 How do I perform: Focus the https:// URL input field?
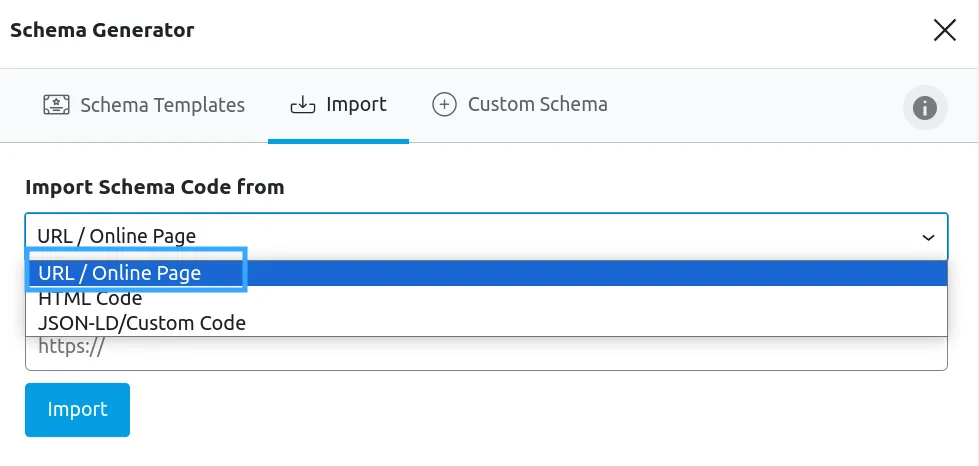[x=486, y=352]
